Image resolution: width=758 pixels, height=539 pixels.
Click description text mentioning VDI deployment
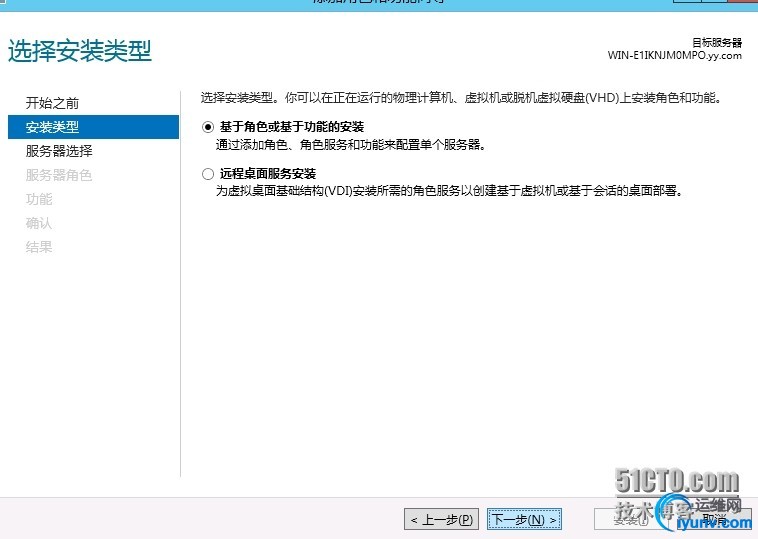tap(450, 191)
